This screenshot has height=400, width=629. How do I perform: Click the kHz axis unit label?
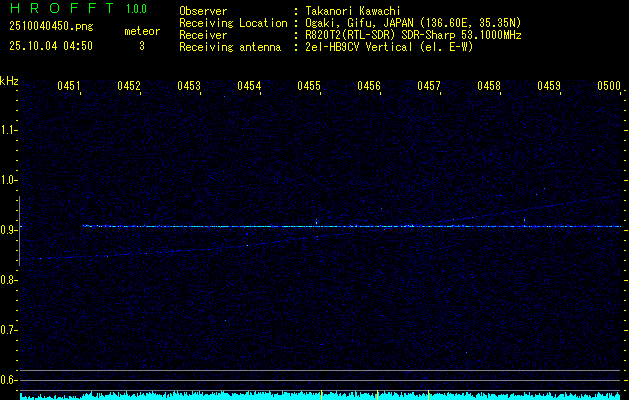click(9, 81)
